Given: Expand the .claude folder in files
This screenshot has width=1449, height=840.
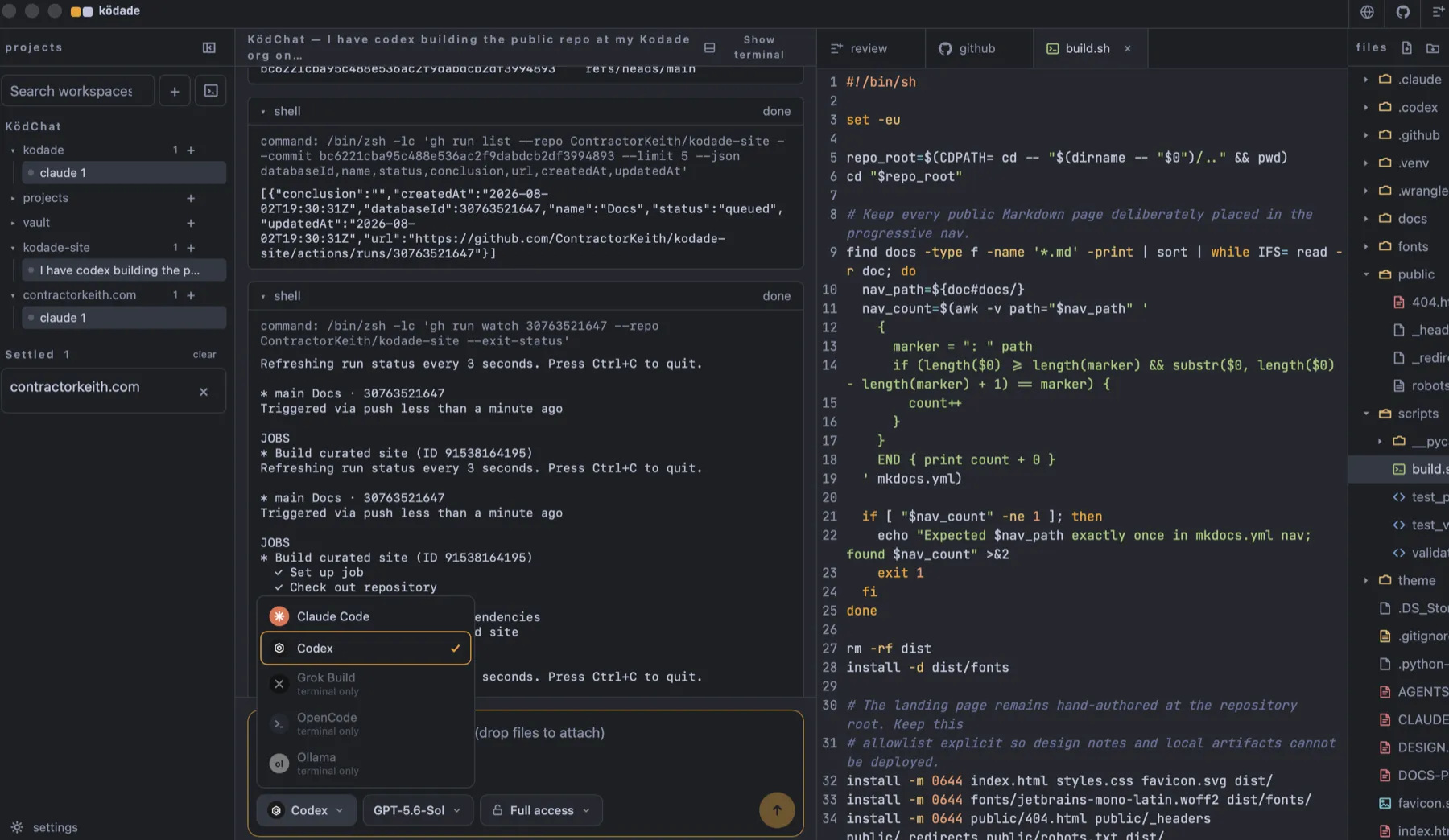Looking at the screenshot, I should pyautogui.click(x=1366, y=80).
